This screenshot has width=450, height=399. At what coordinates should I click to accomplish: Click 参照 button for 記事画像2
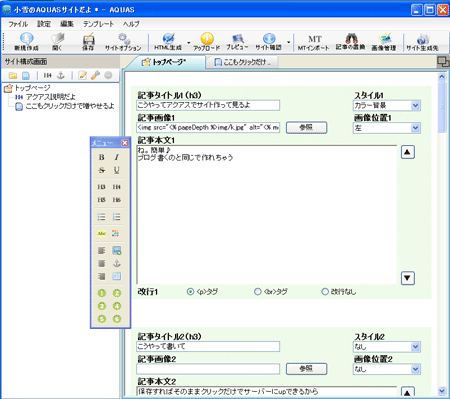(x=306, y=369)
